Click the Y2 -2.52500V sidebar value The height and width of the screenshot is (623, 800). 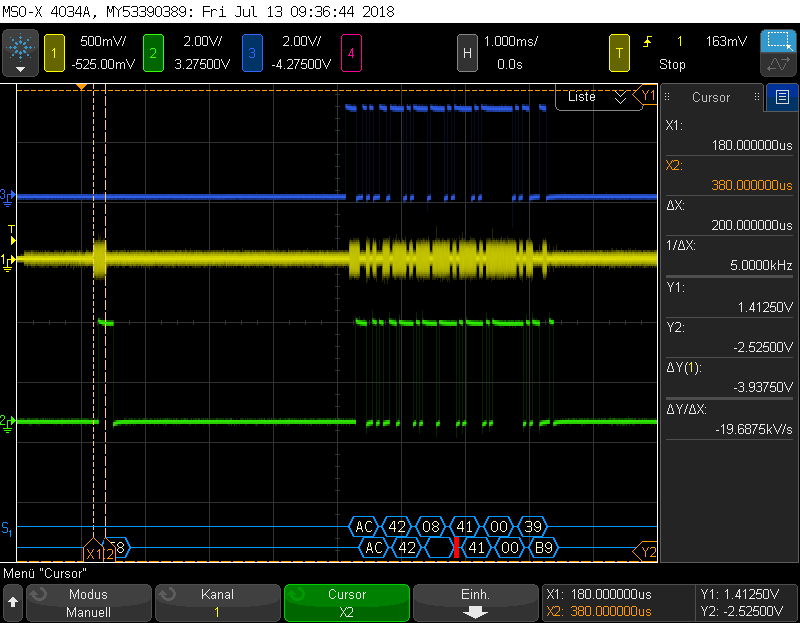(763, 347)
